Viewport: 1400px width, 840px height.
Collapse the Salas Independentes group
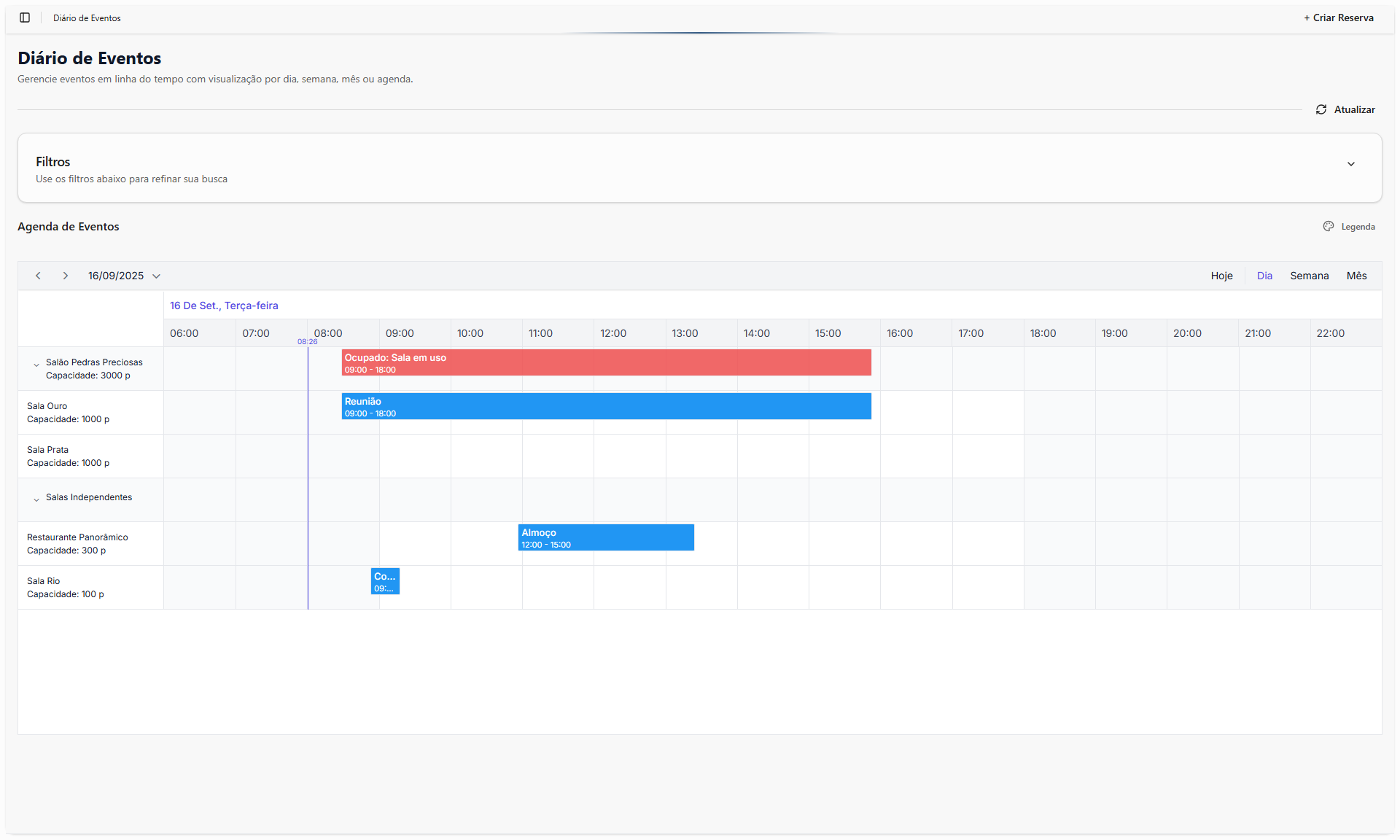[x=36, y=499]
